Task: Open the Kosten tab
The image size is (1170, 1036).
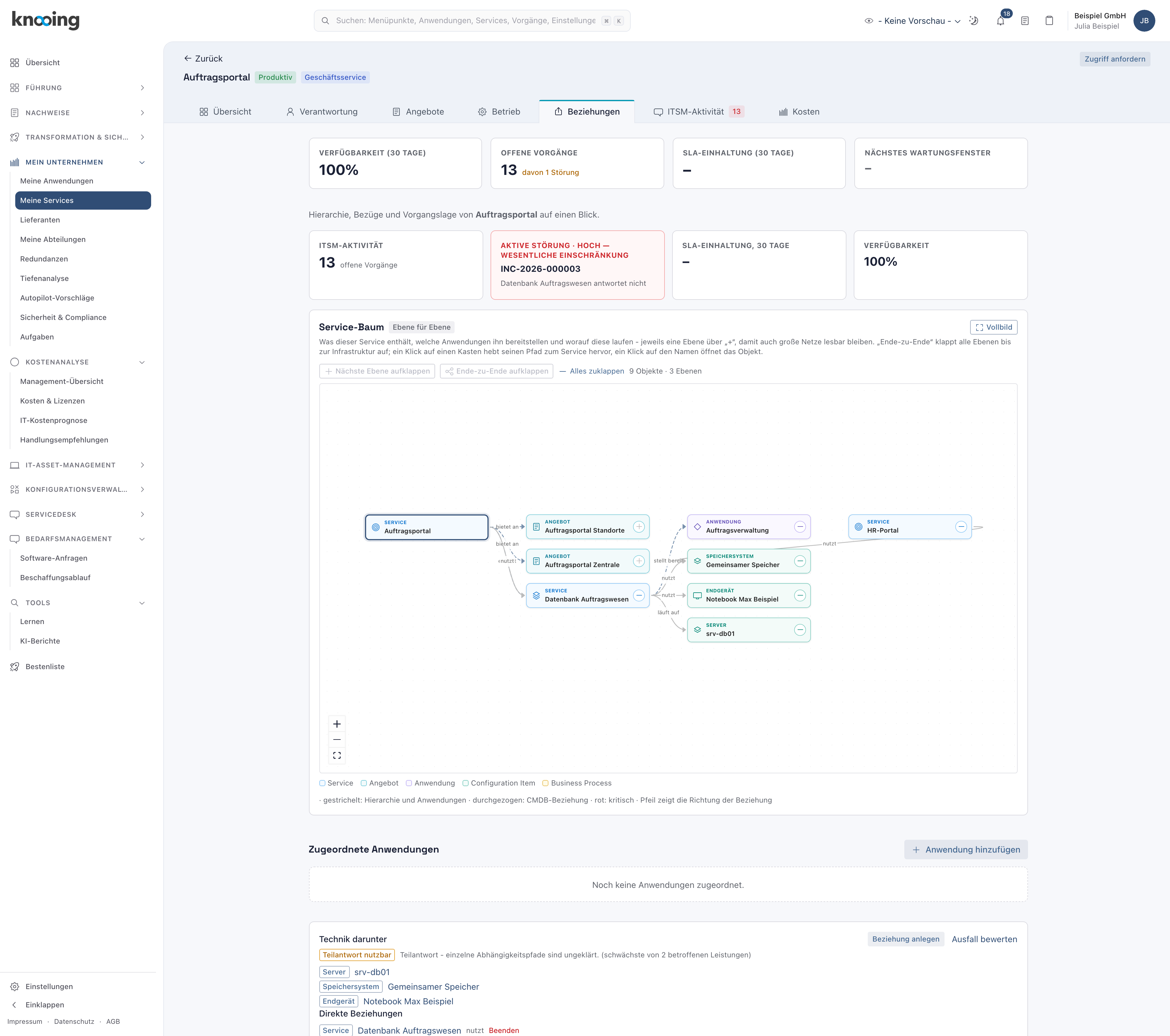Action: pos(799,112)
